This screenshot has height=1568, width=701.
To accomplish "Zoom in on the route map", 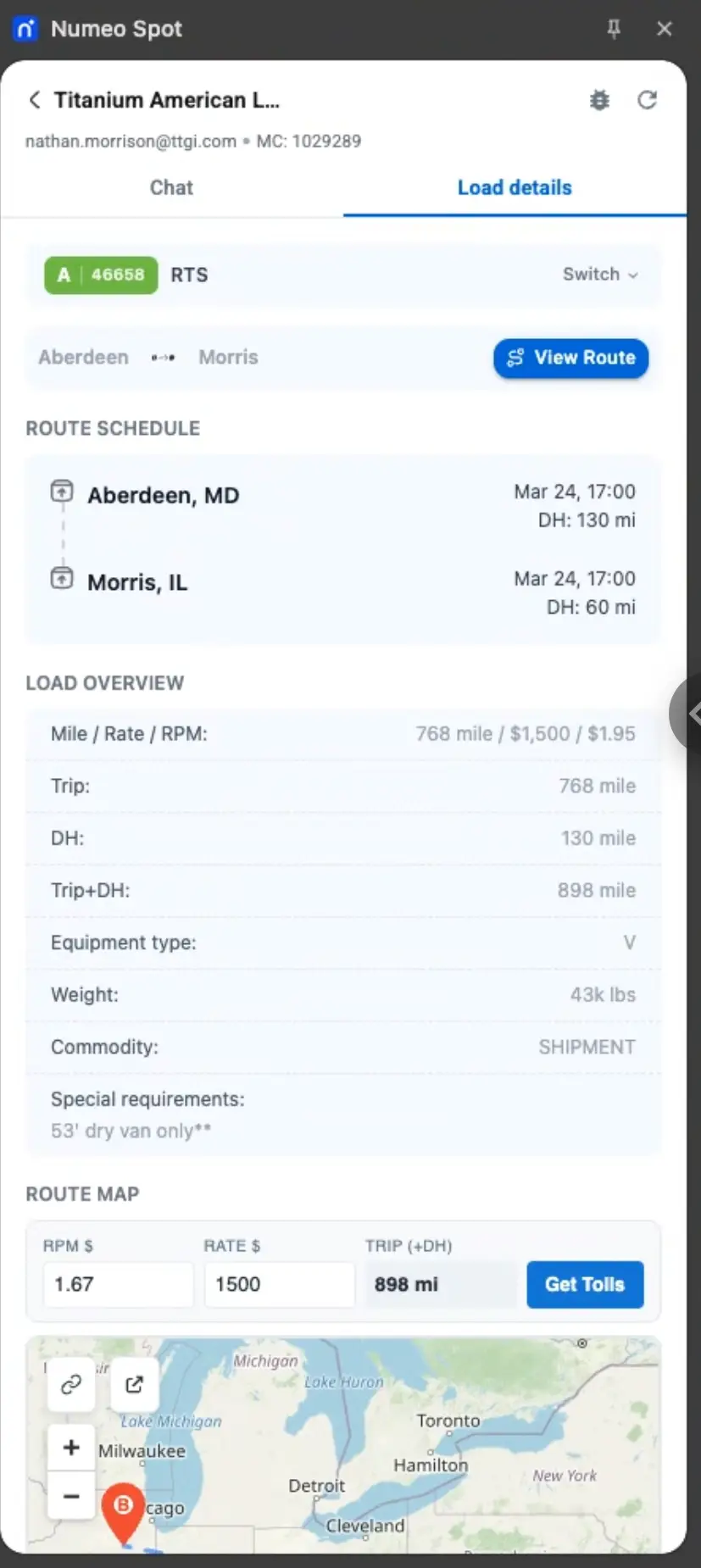I will 71,1447.
